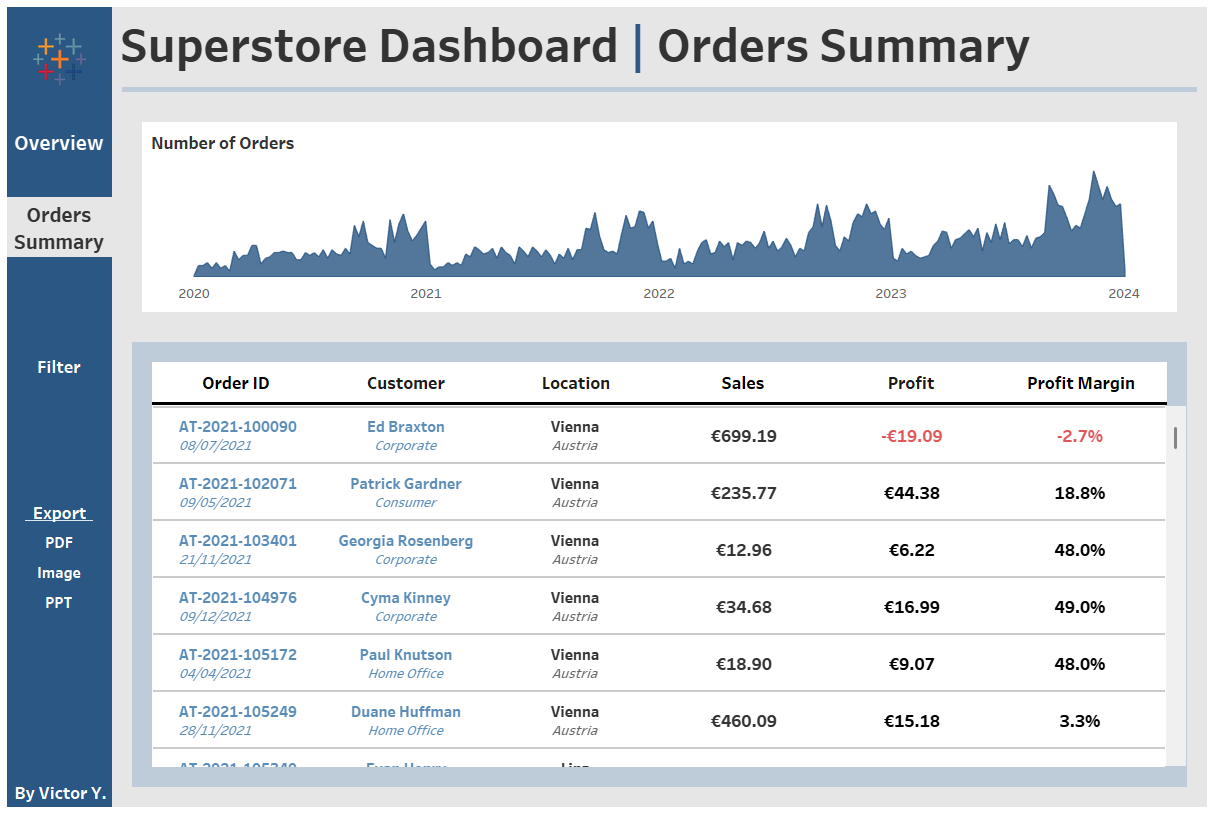Viewport: 1216px width, 814px height.
Task: Export the dashboard as PDF
Action: point(58,542)
